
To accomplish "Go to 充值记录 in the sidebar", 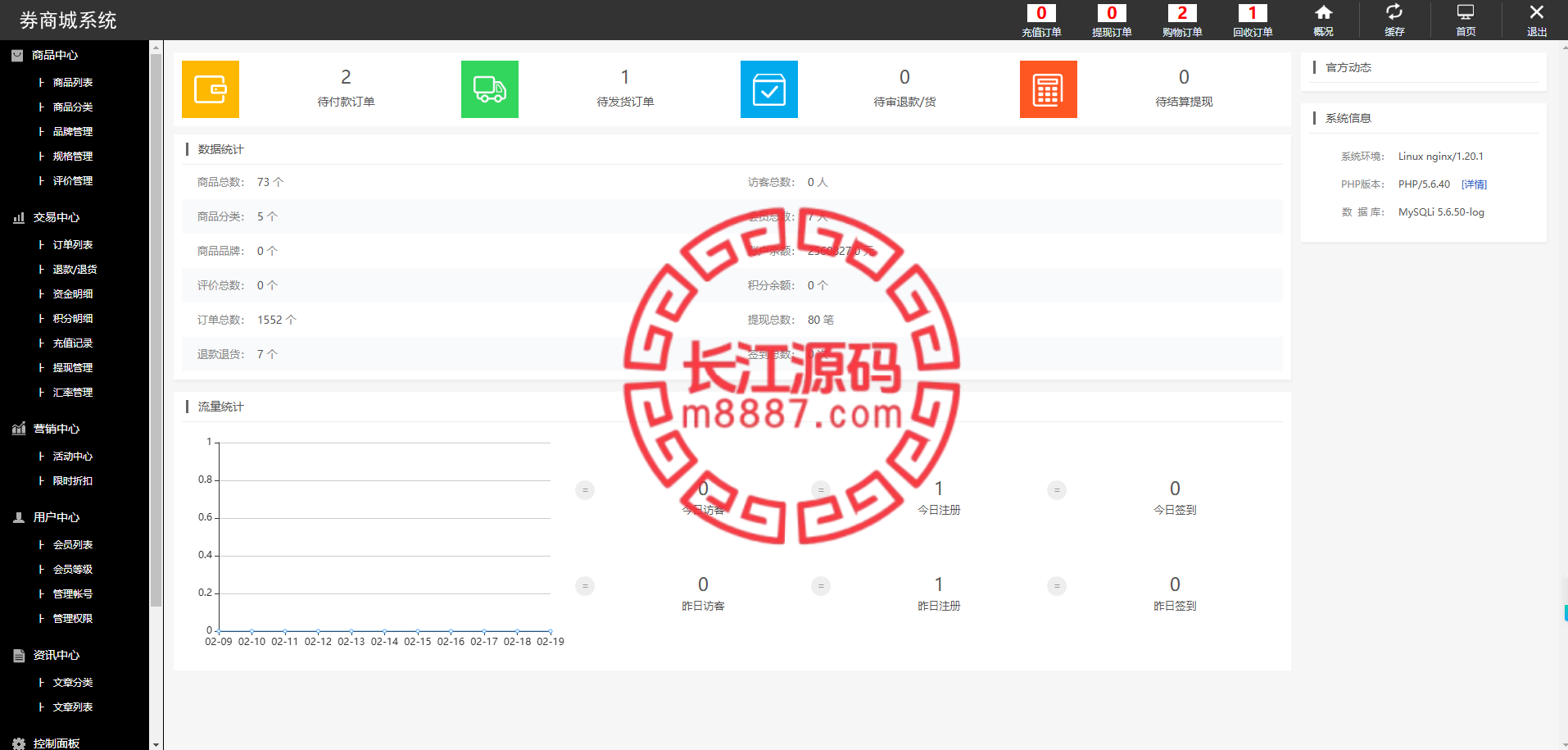I will [73, 343].
